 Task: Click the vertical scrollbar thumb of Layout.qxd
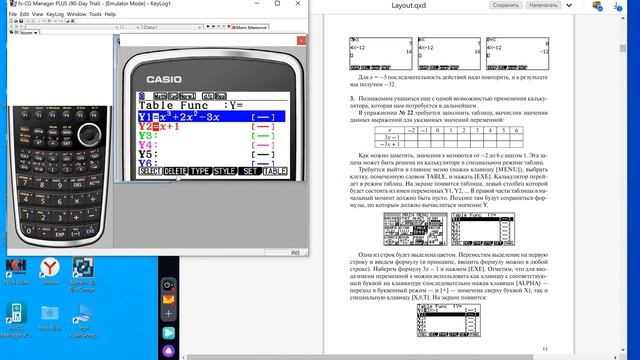[x=623, y=48]
